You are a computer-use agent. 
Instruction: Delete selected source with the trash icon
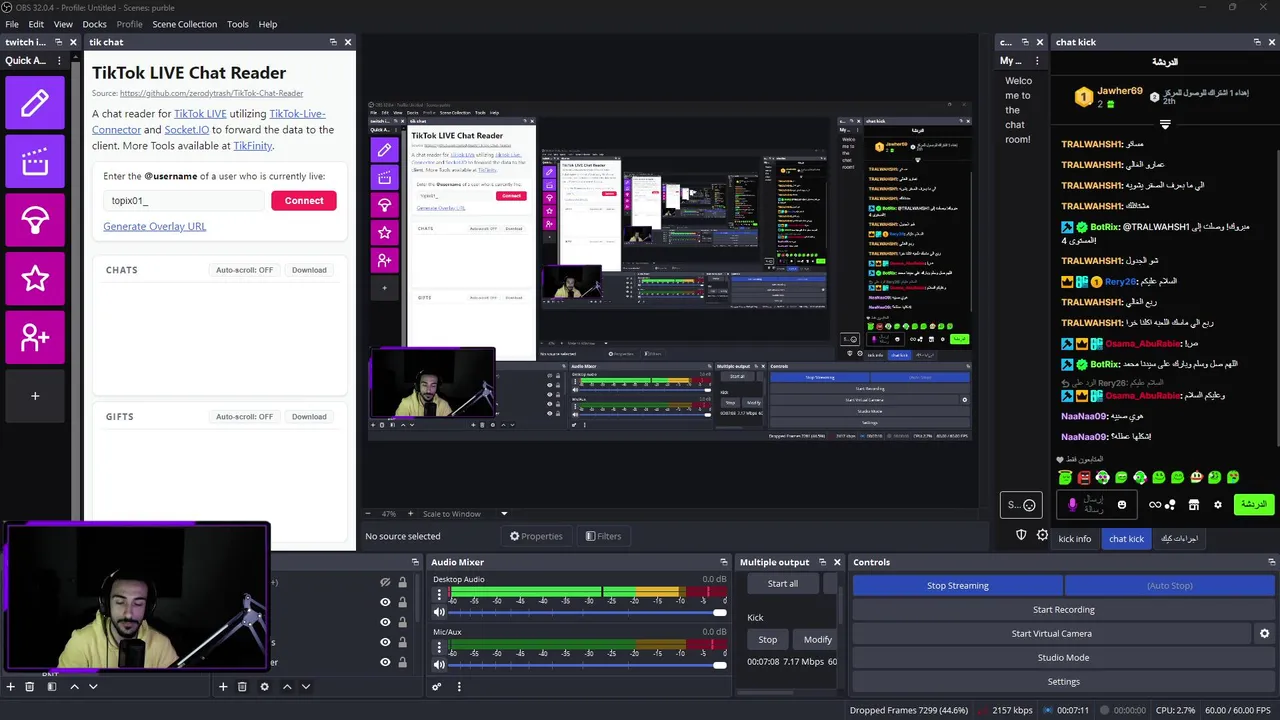242,686
